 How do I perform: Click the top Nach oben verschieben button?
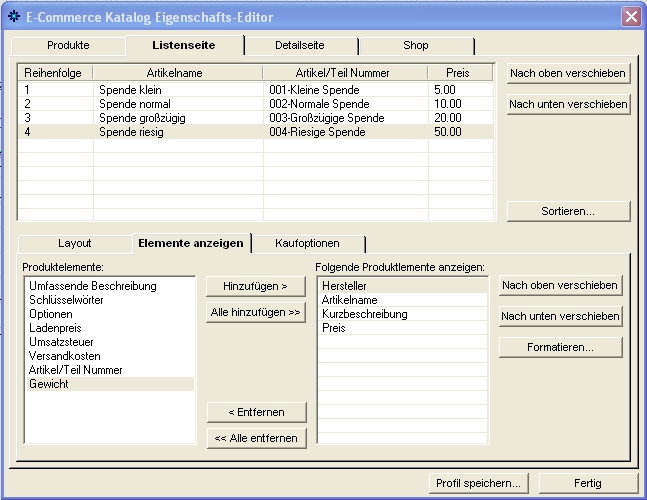coord(568,73)
